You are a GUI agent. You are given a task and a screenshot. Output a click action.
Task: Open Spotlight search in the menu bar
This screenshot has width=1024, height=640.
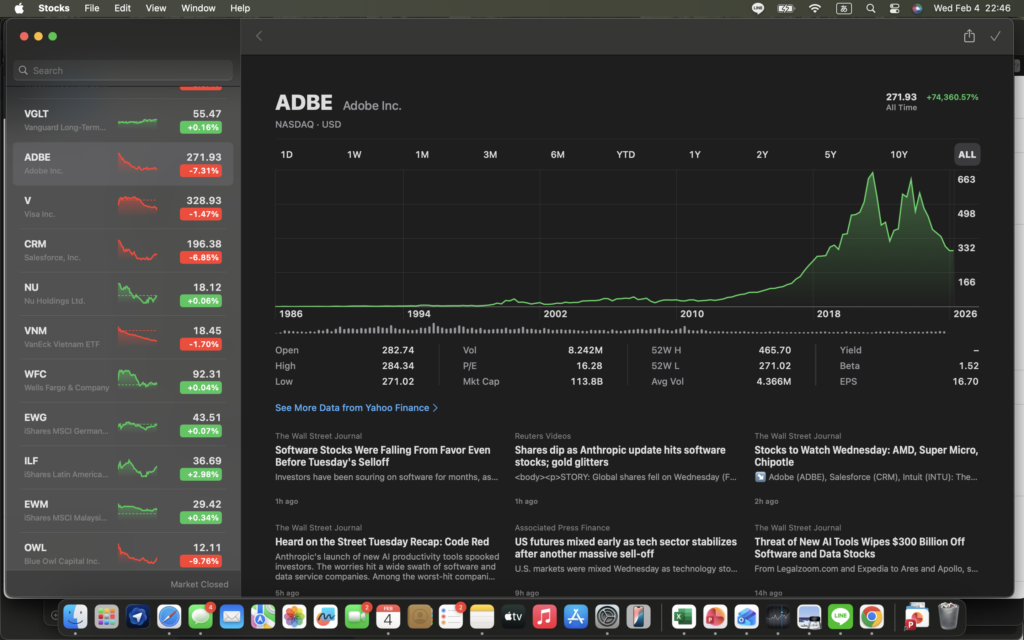pyautogui.click(x=869, y=8)
